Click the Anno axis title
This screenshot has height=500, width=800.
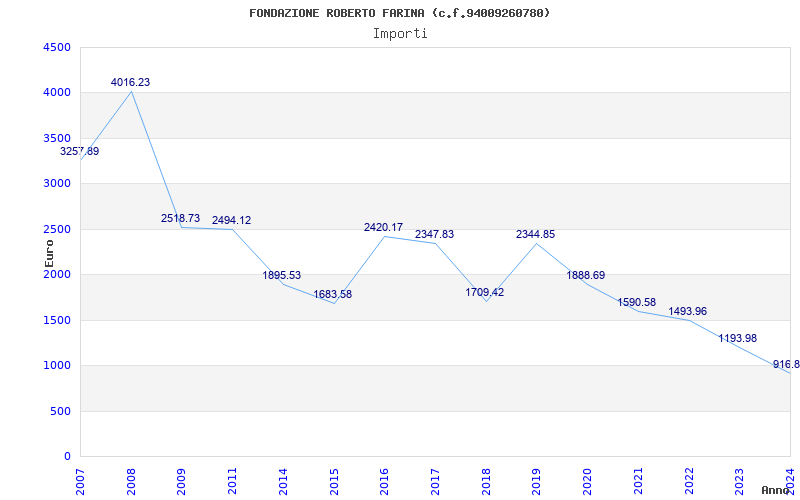776,490
